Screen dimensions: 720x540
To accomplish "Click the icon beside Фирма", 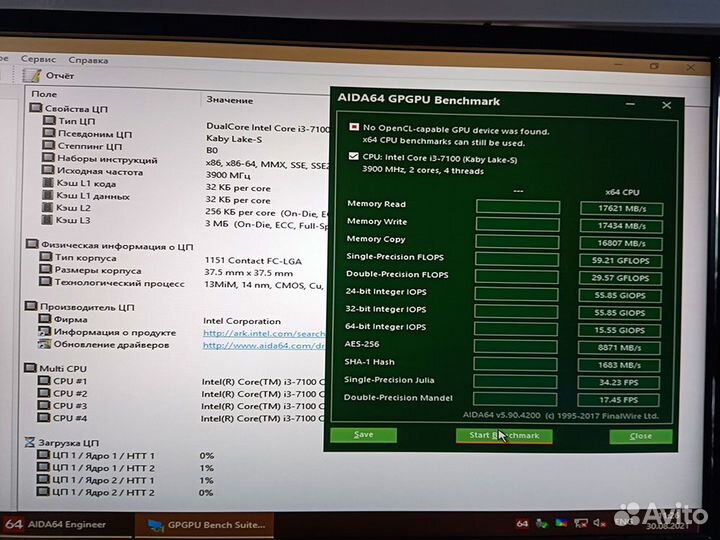I will click(45, 318).
